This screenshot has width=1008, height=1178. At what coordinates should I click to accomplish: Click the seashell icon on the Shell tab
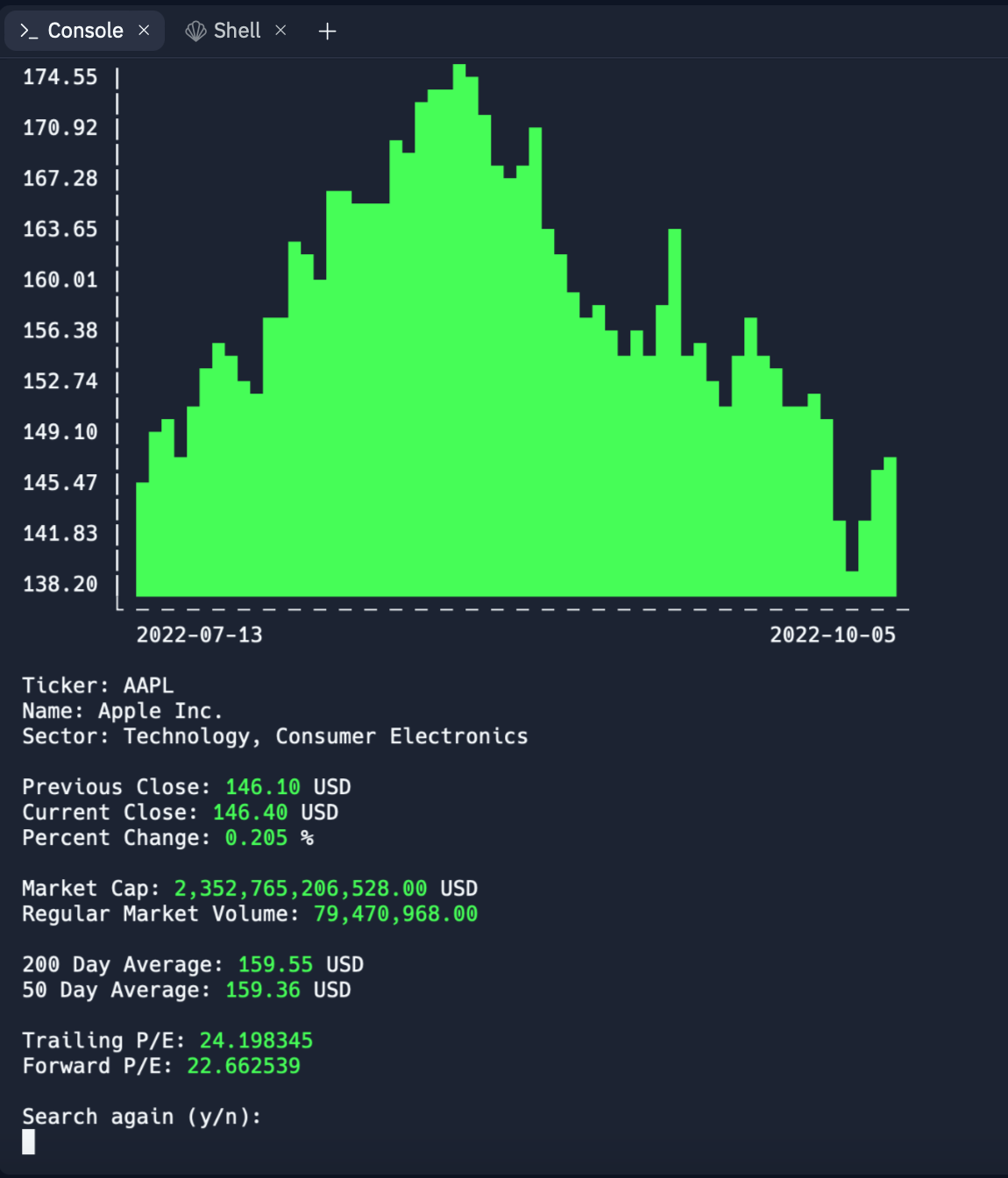click(195, 30)
